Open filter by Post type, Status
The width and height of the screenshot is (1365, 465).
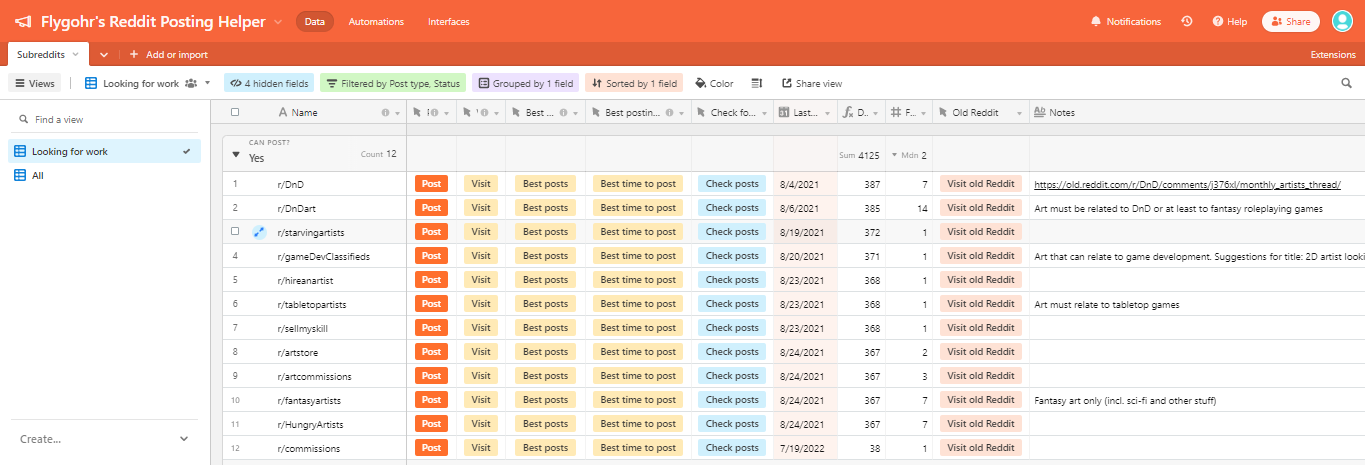point(393,84)
